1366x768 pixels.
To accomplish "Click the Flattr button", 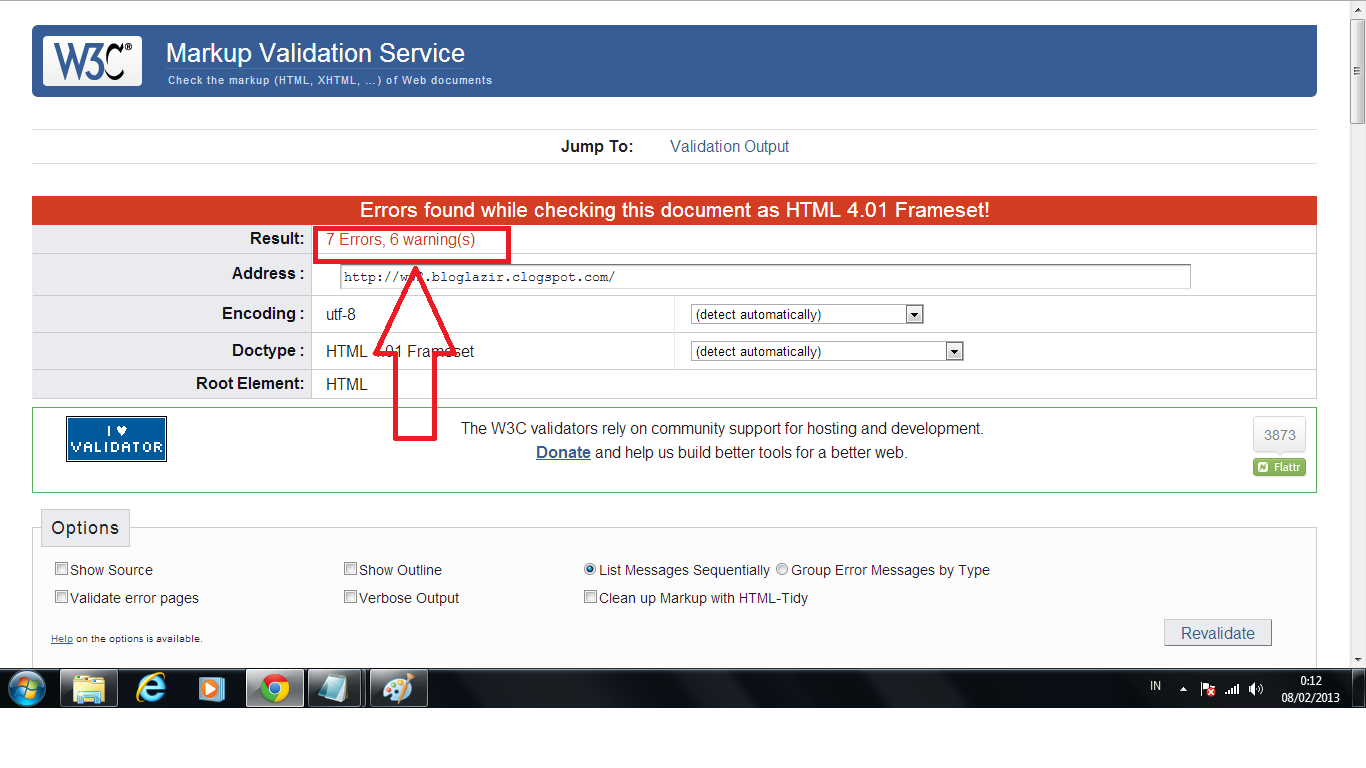I will 1280,467.
